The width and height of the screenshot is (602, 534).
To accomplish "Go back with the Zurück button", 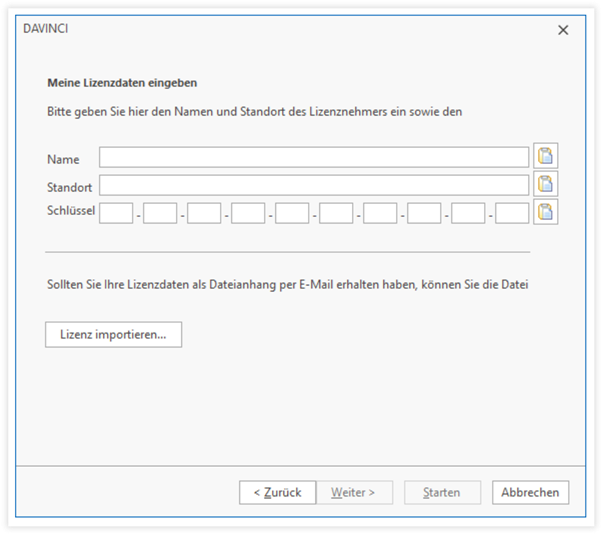I will click(x=278, y=493).
